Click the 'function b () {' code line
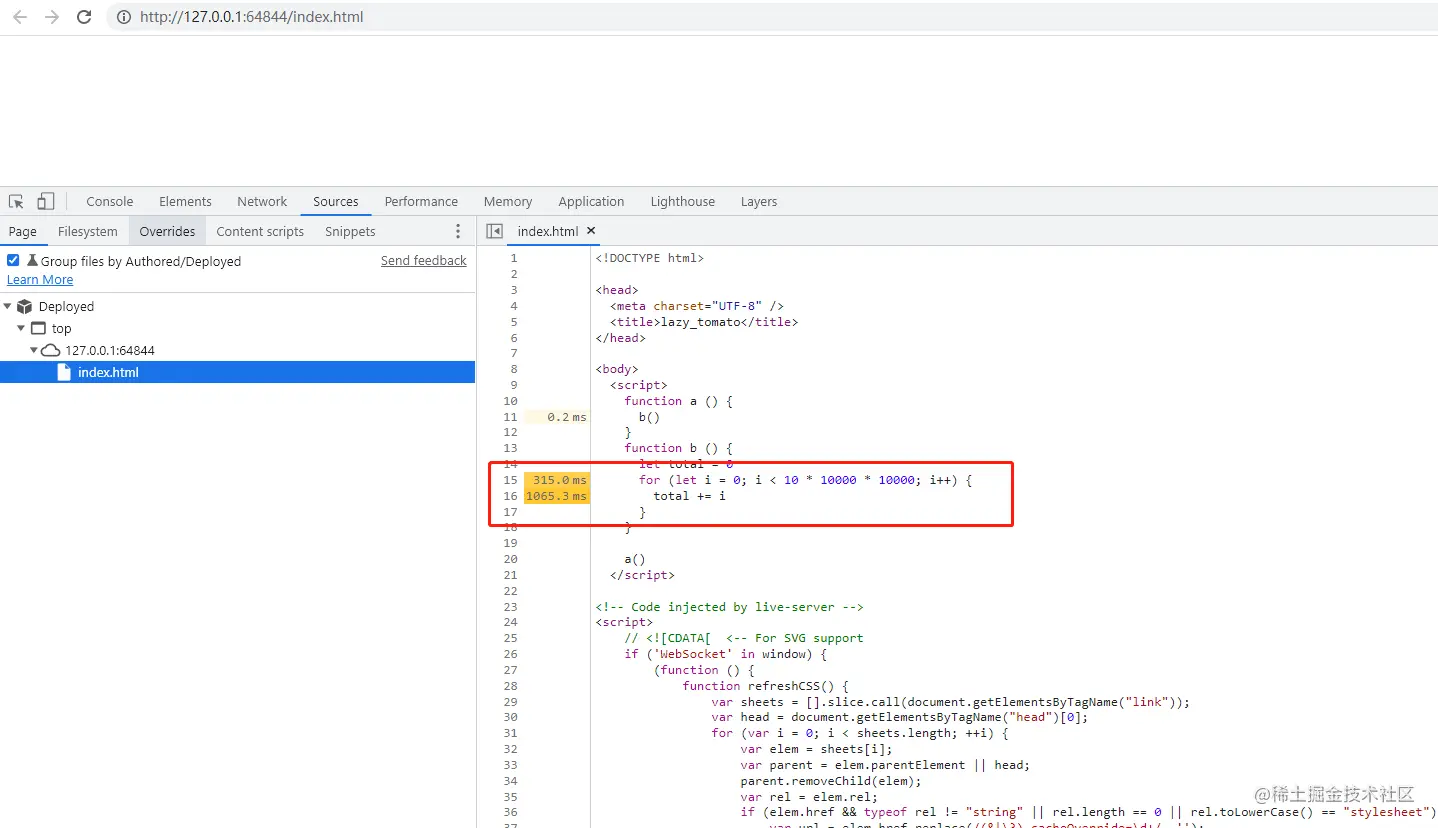 click(679, 448)
